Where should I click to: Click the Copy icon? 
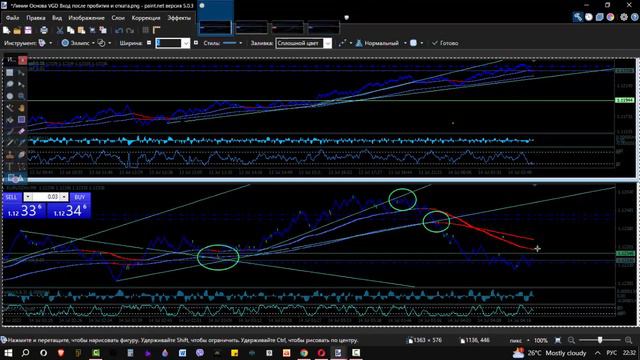(71, 30)
